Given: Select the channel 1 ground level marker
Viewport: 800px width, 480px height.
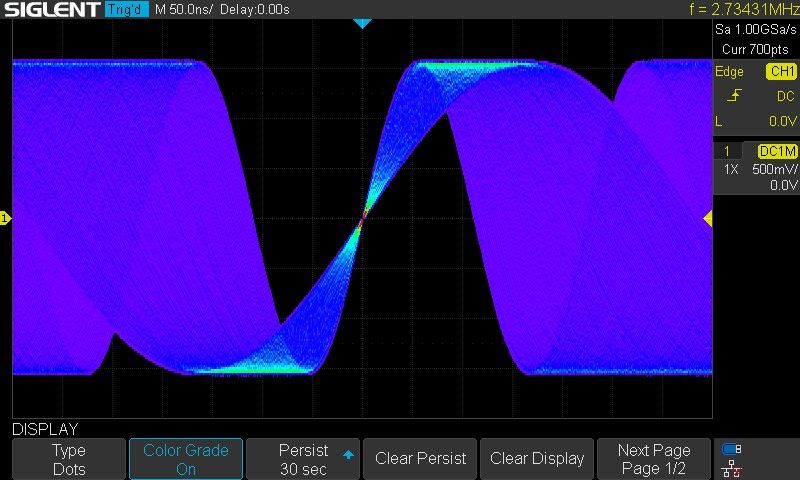Looking at the screenshot, I should [x=5, y=218].
